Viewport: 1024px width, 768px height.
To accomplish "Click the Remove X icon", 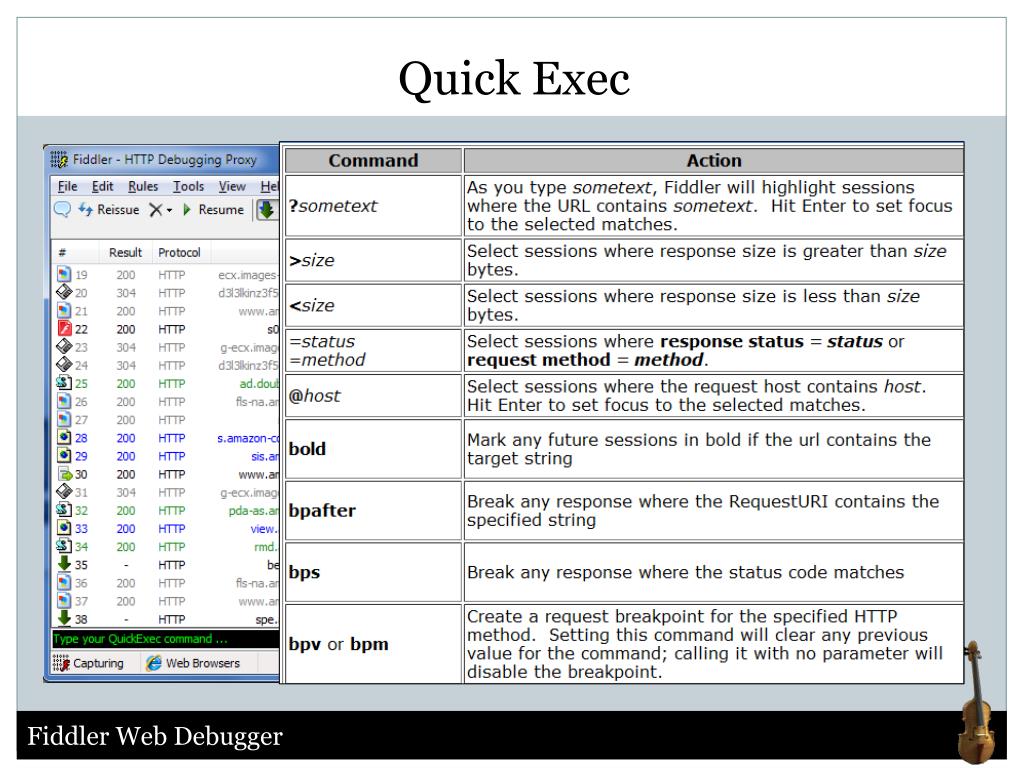I will pos(155,210).
